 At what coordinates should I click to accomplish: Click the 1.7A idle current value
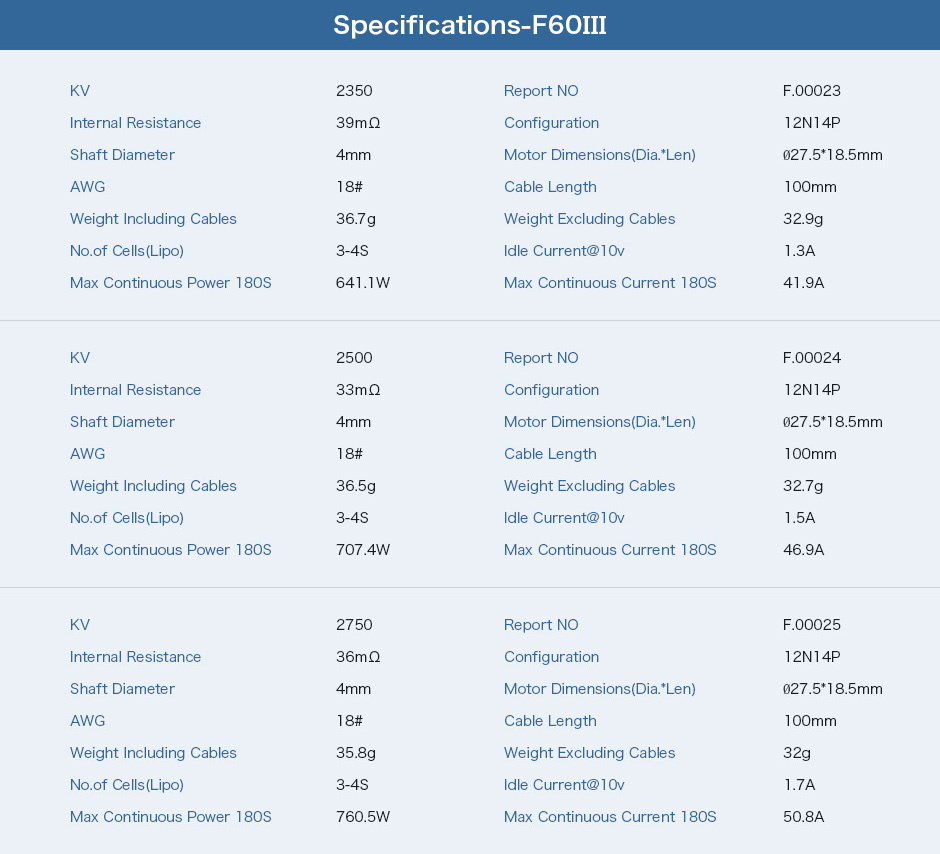tap(800, 785)
